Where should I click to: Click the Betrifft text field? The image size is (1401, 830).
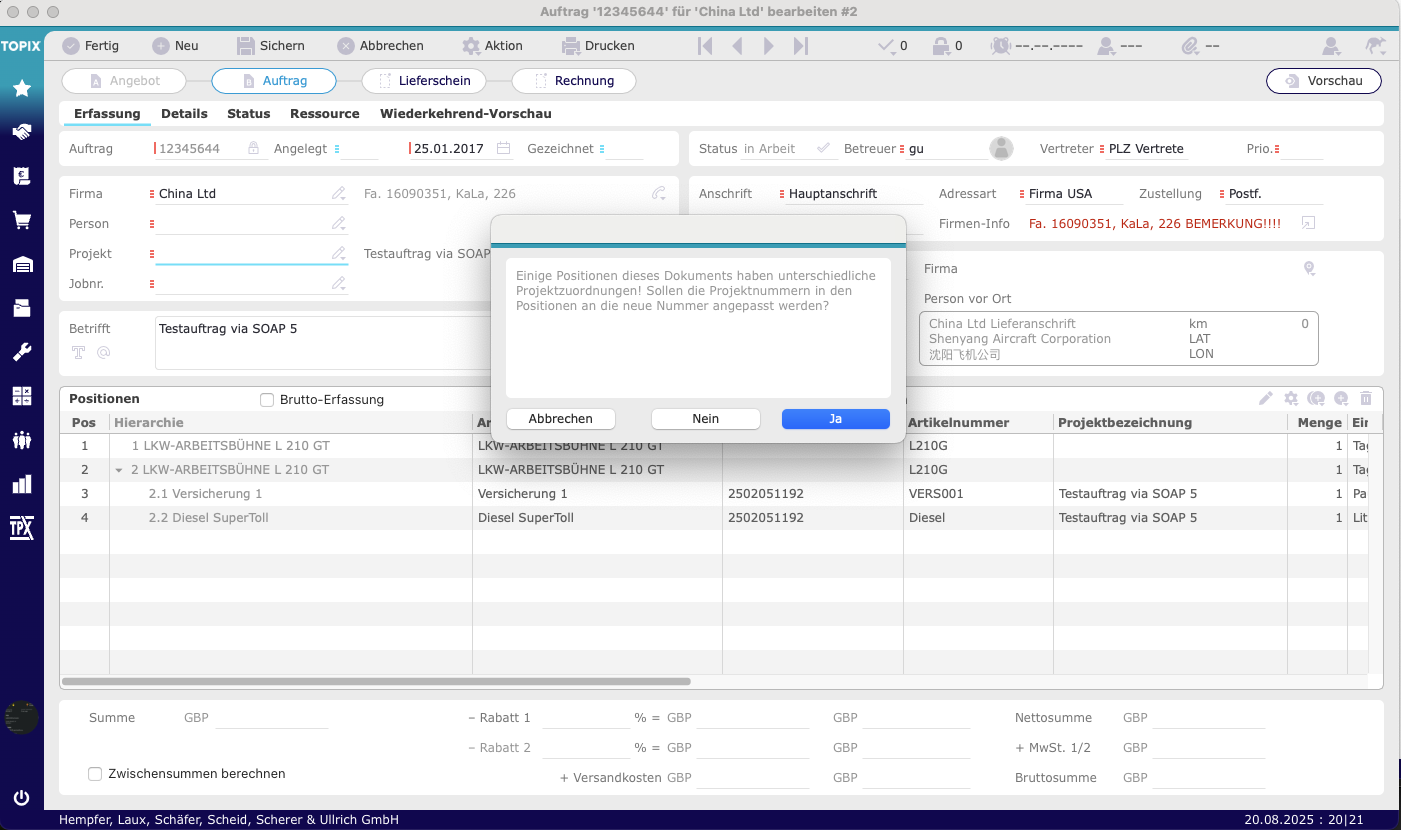(x=323, y=343)
